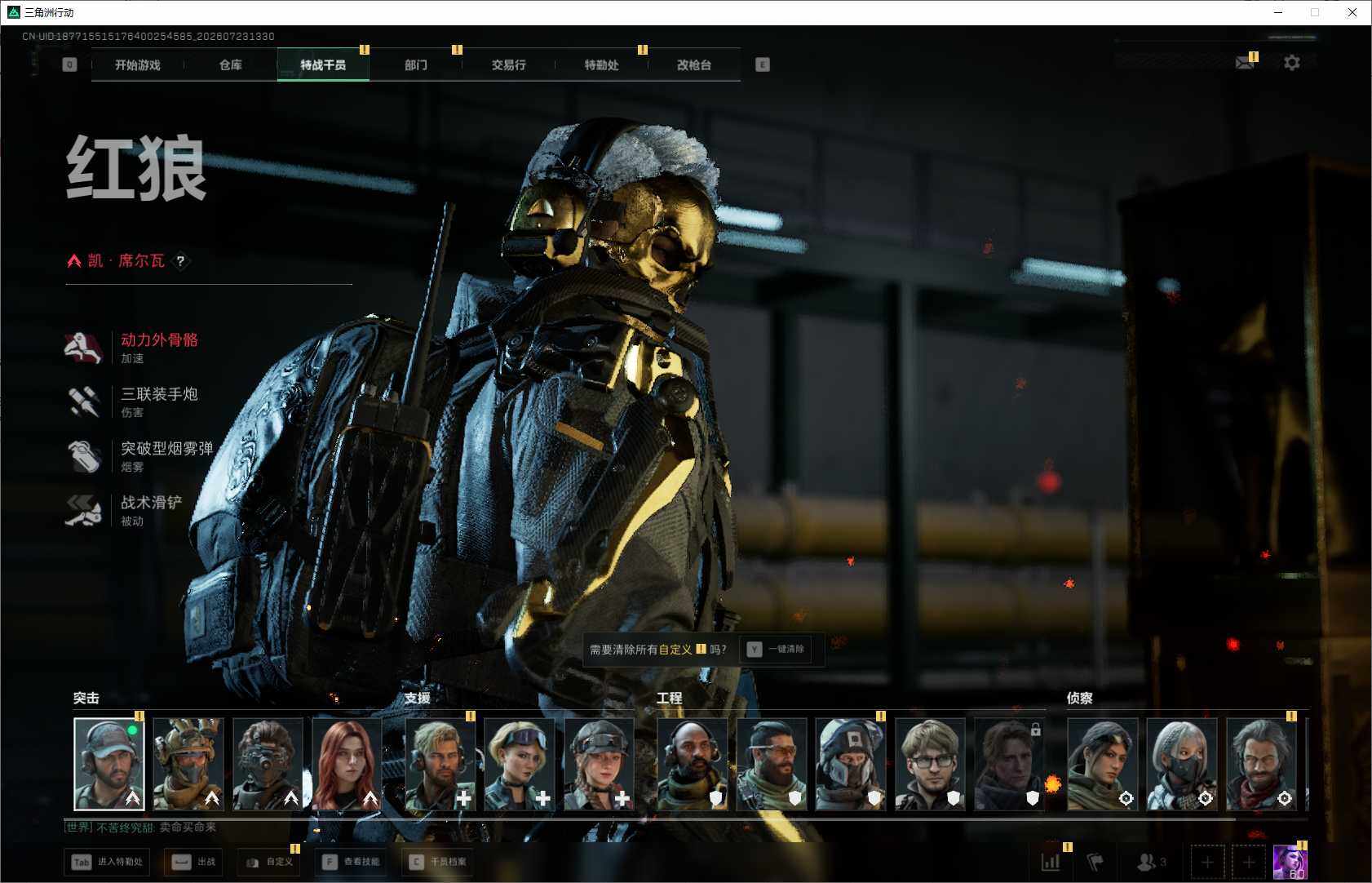Click the 一键清除 button
The width and height of the screenshot is (1372, 883).
point(776,650)
